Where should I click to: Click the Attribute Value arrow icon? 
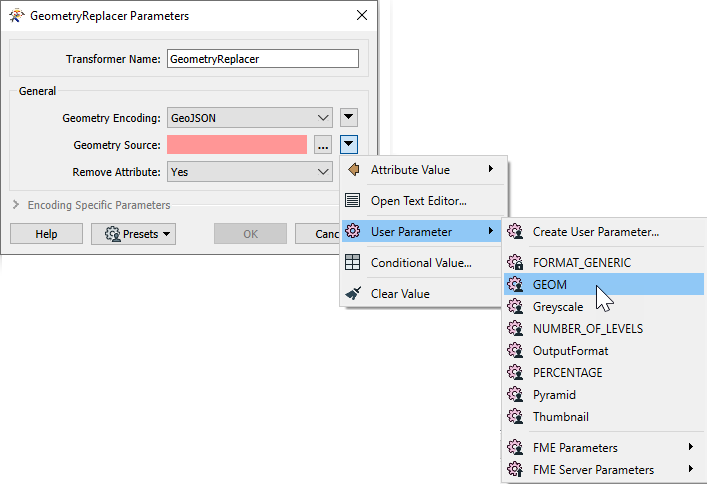click(354, 170)
